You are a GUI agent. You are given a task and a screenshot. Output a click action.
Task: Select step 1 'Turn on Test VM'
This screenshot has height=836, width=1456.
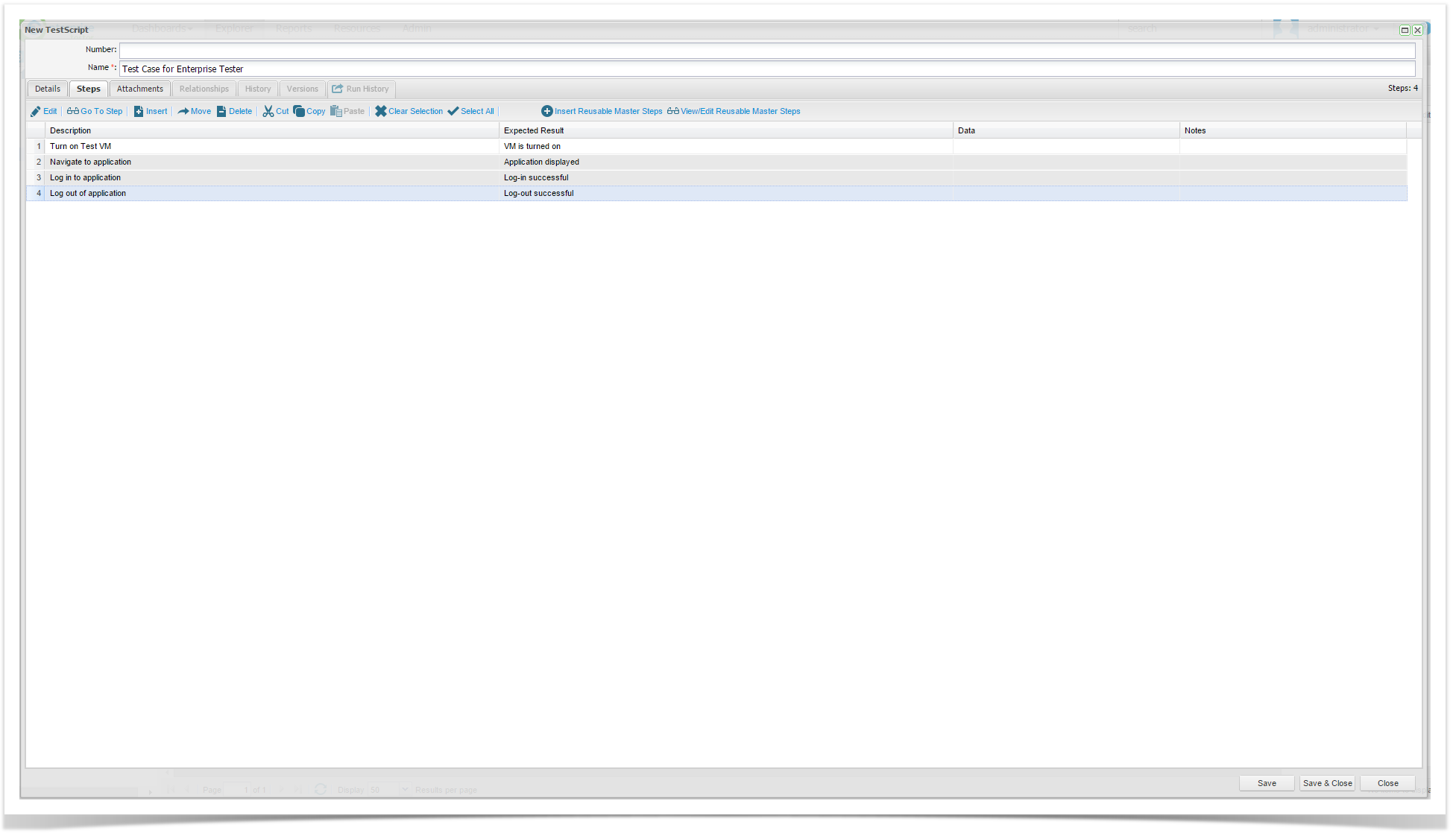click(81, 147)
